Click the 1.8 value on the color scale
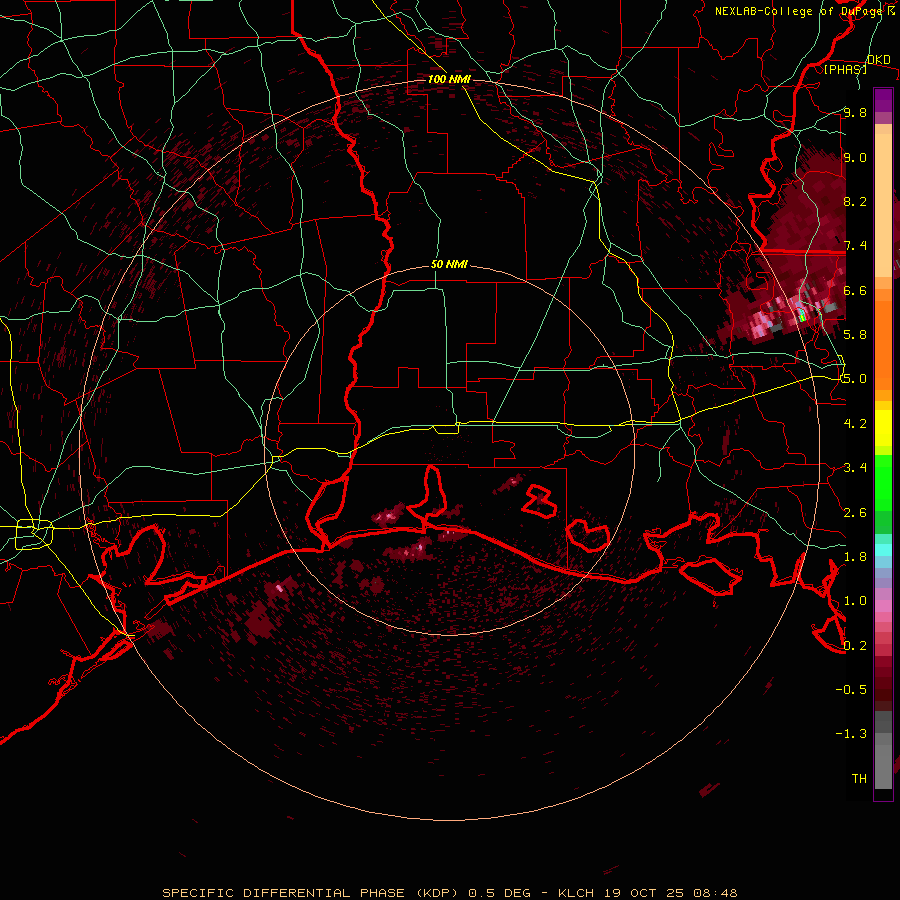 [855, 557]
